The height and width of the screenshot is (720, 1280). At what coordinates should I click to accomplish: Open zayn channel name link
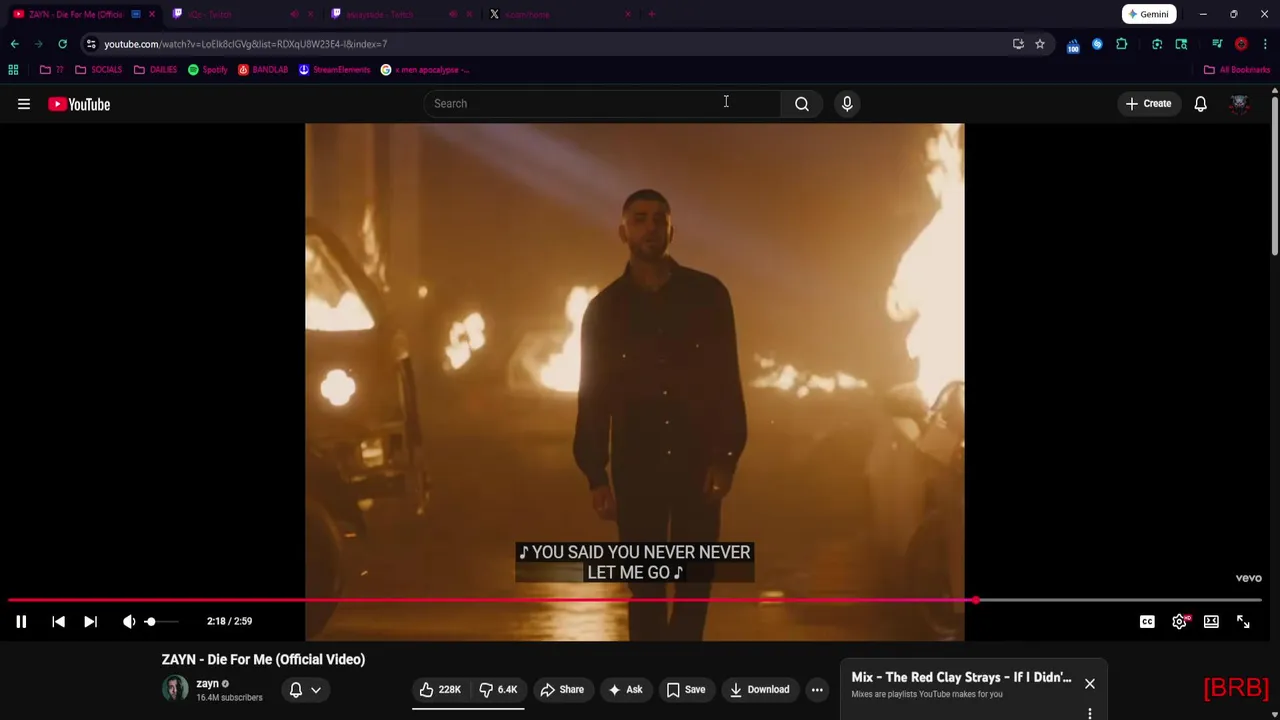click(207, 683)
